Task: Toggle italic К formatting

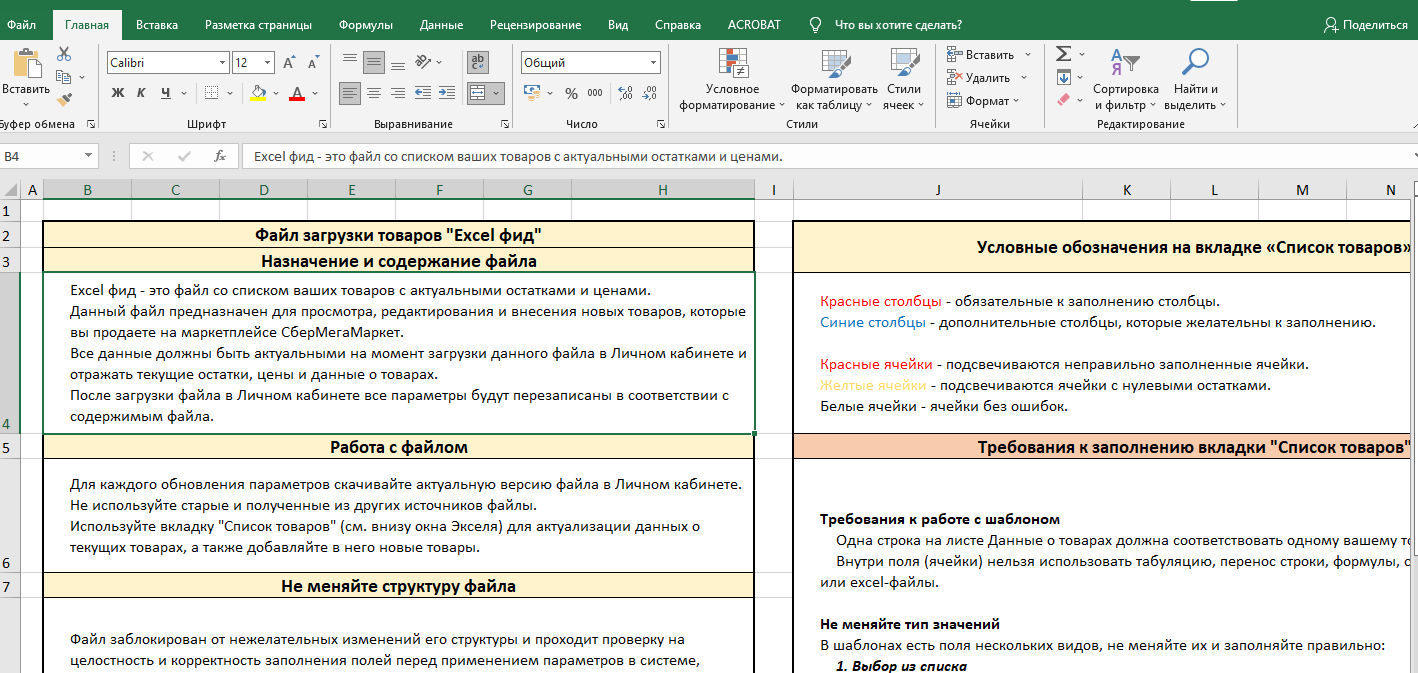Action: click(x=141, y=93)
